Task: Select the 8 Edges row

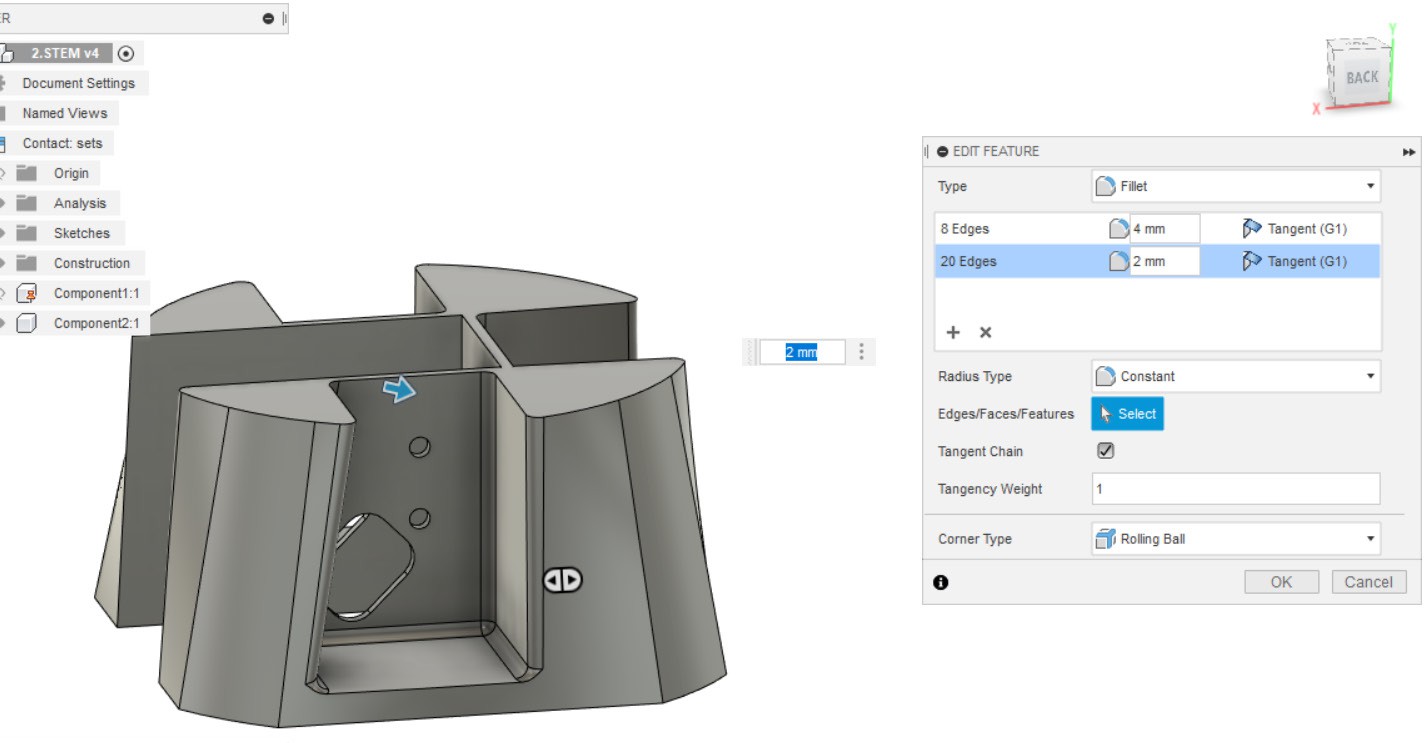Action: [1010, 229]
